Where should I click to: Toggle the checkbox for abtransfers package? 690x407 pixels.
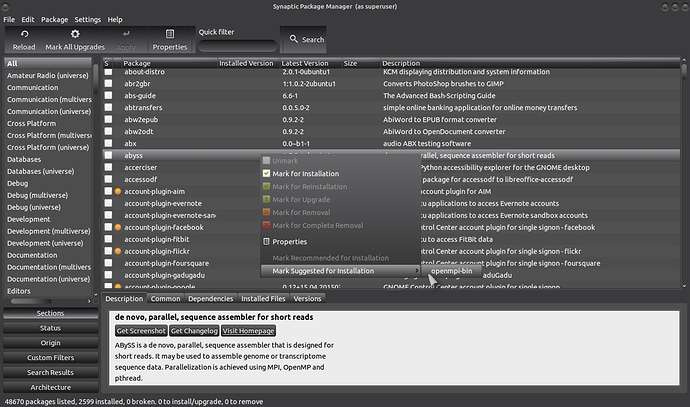(108, 107)
